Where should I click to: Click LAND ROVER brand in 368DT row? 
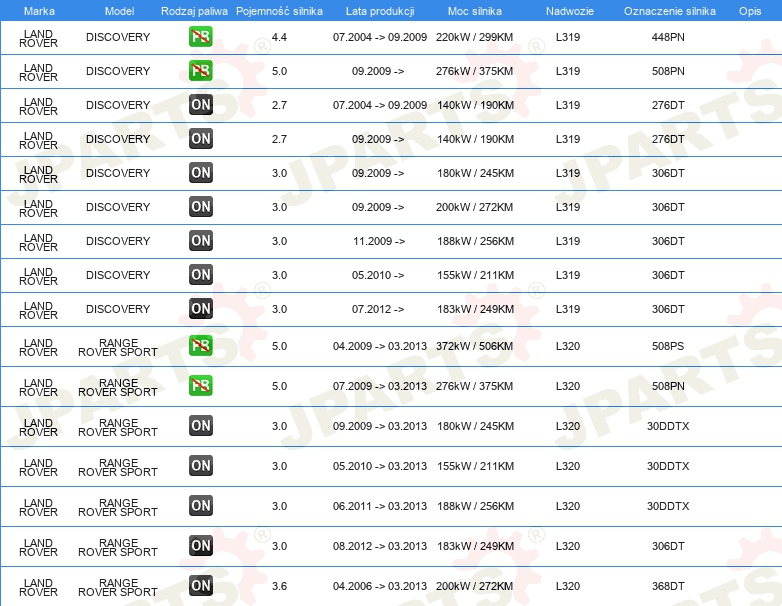coord(38,588)
